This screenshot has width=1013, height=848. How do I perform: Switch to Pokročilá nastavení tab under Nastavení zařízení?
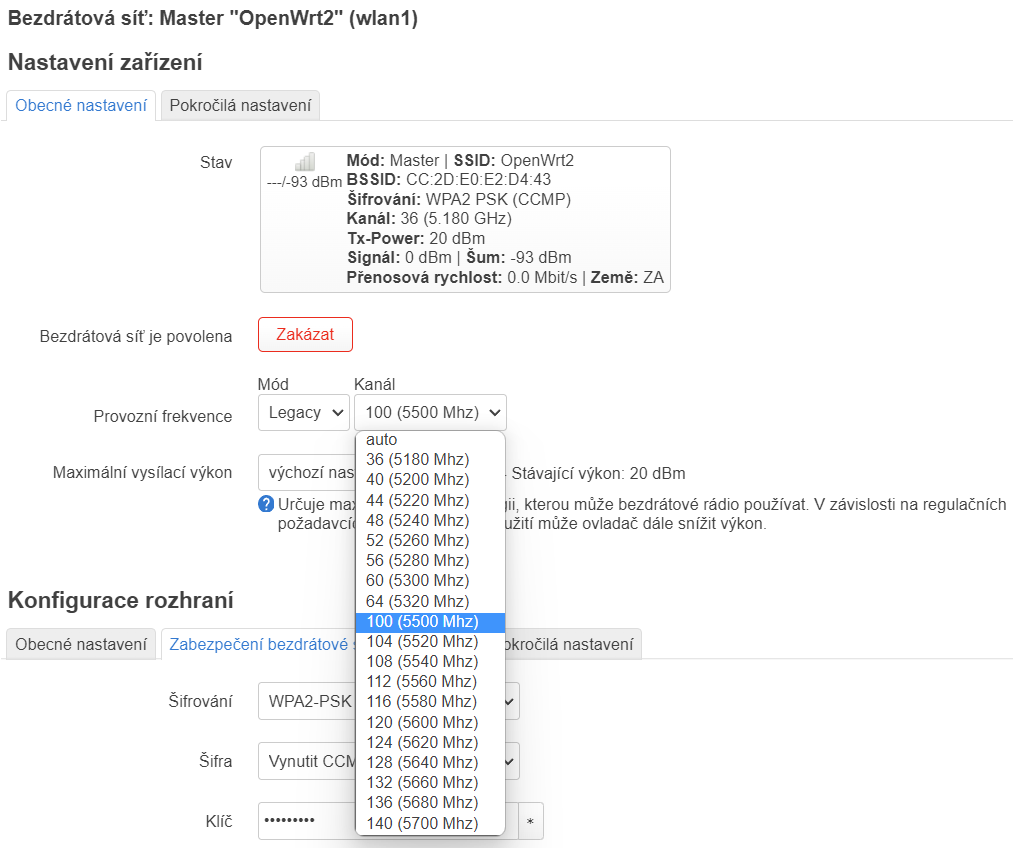(240, 105)
